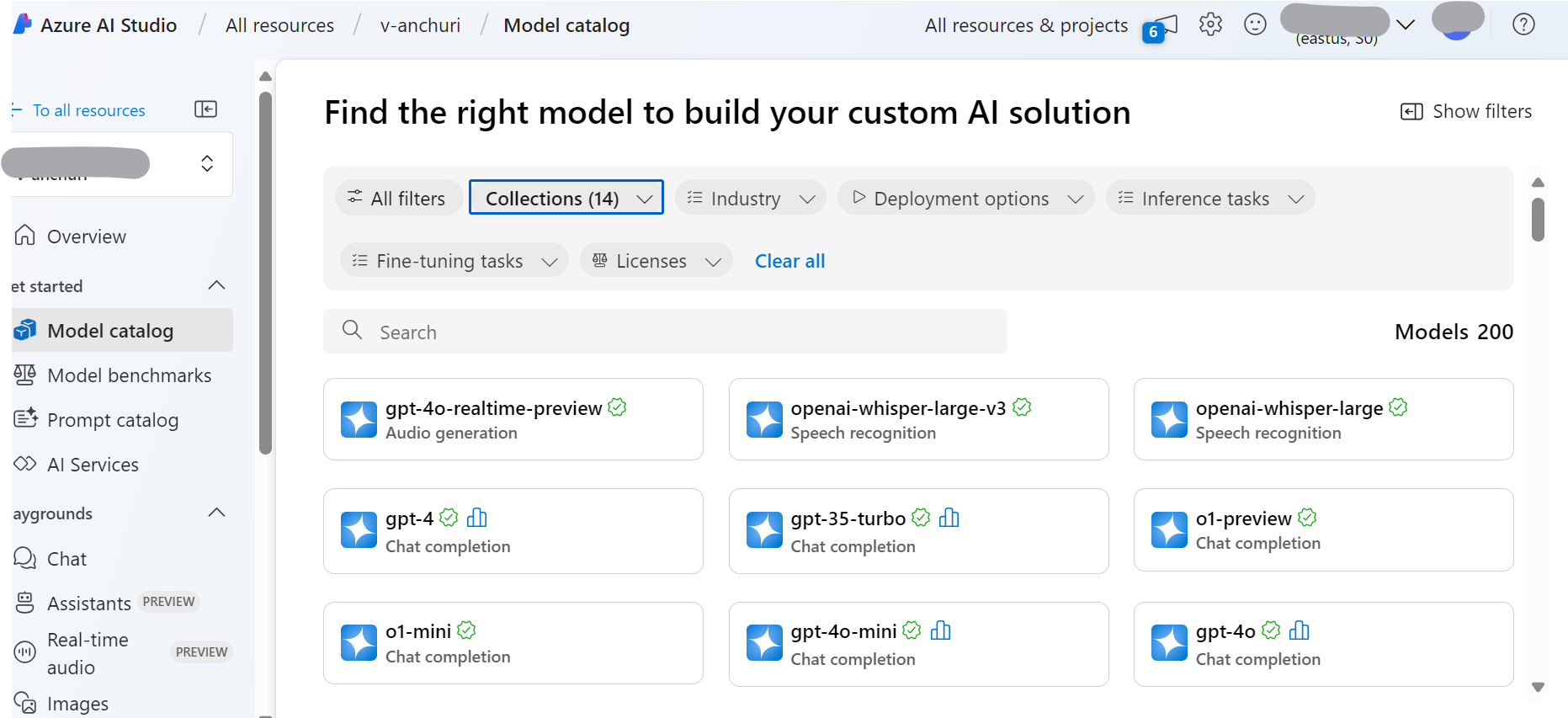
Task: Open the help question mark icon
Action: [x=1523, y=24]
